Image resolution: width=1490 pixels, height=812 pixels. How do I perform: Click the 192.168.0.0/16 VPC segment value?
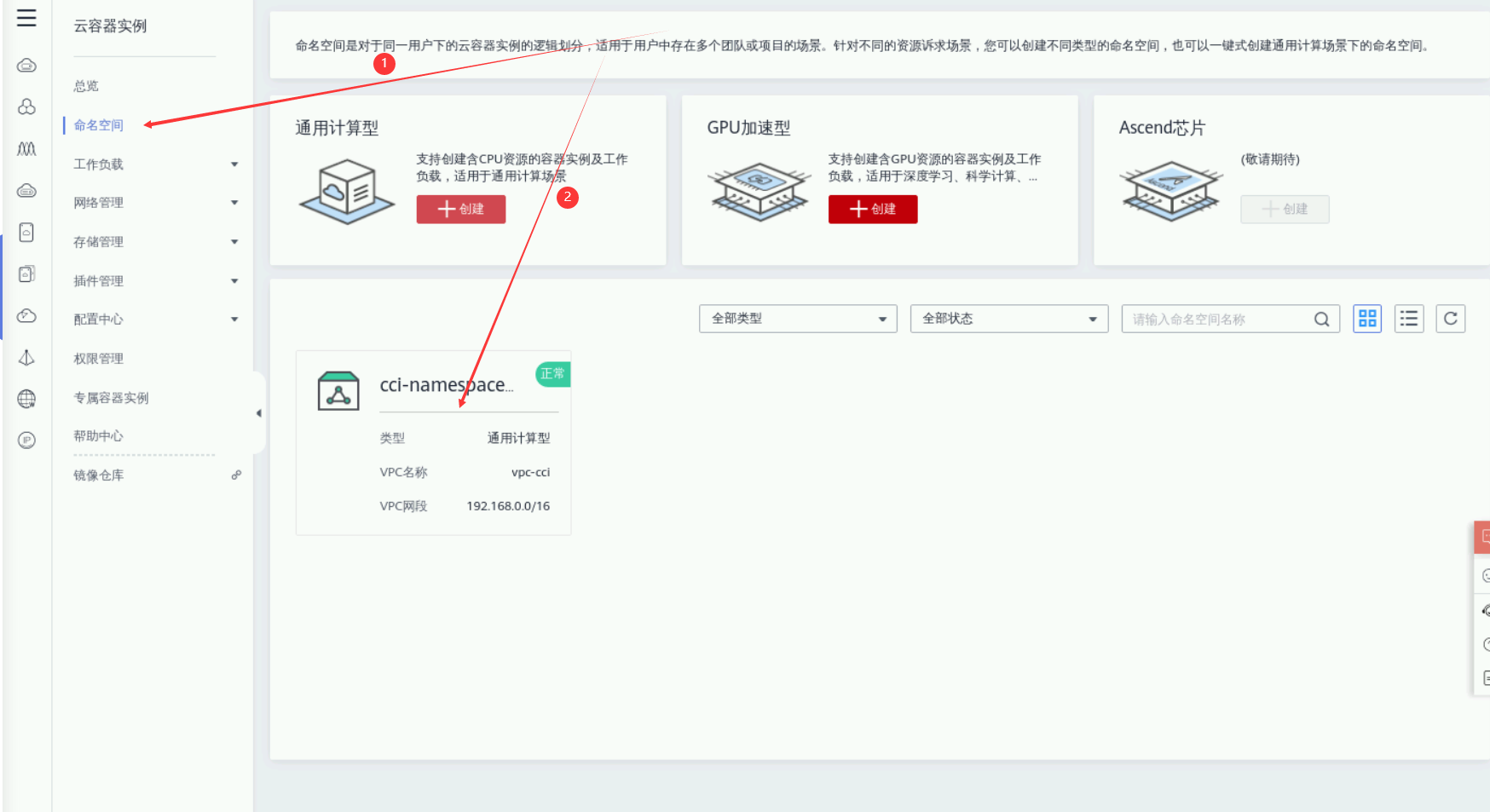[508, 506]
